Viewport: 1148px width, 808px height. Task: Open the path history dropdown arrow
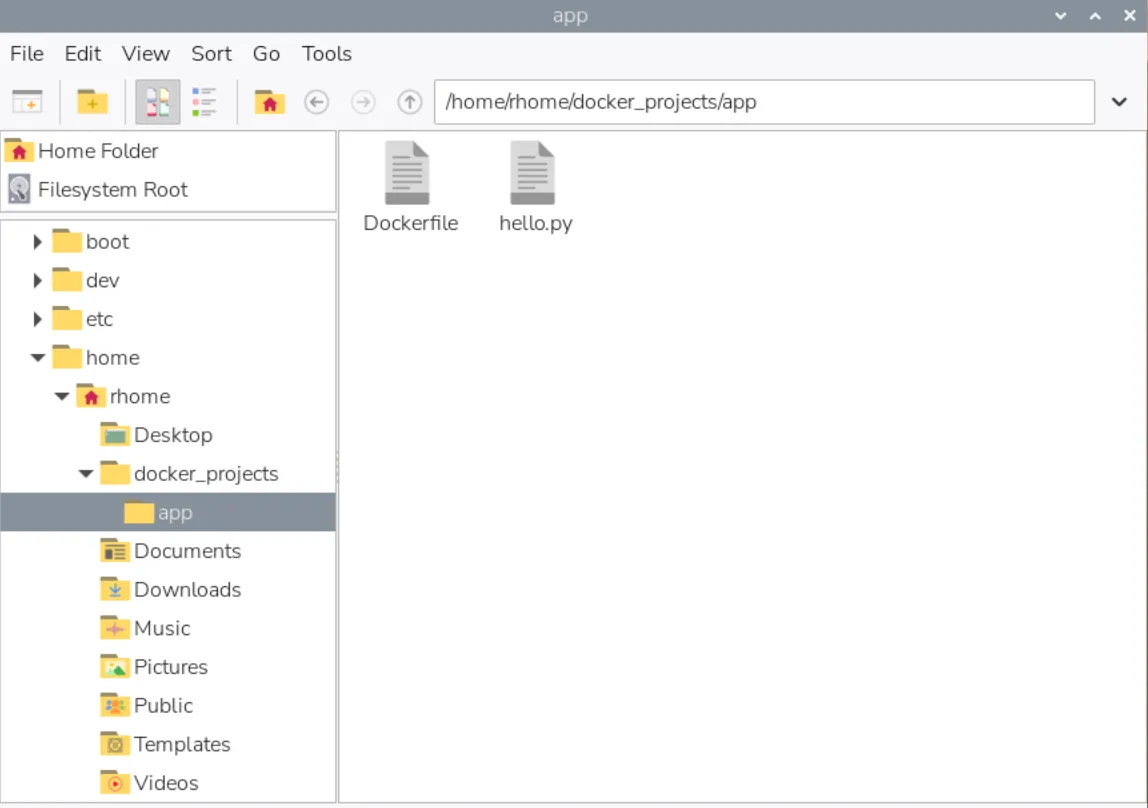pos(1119,102)
